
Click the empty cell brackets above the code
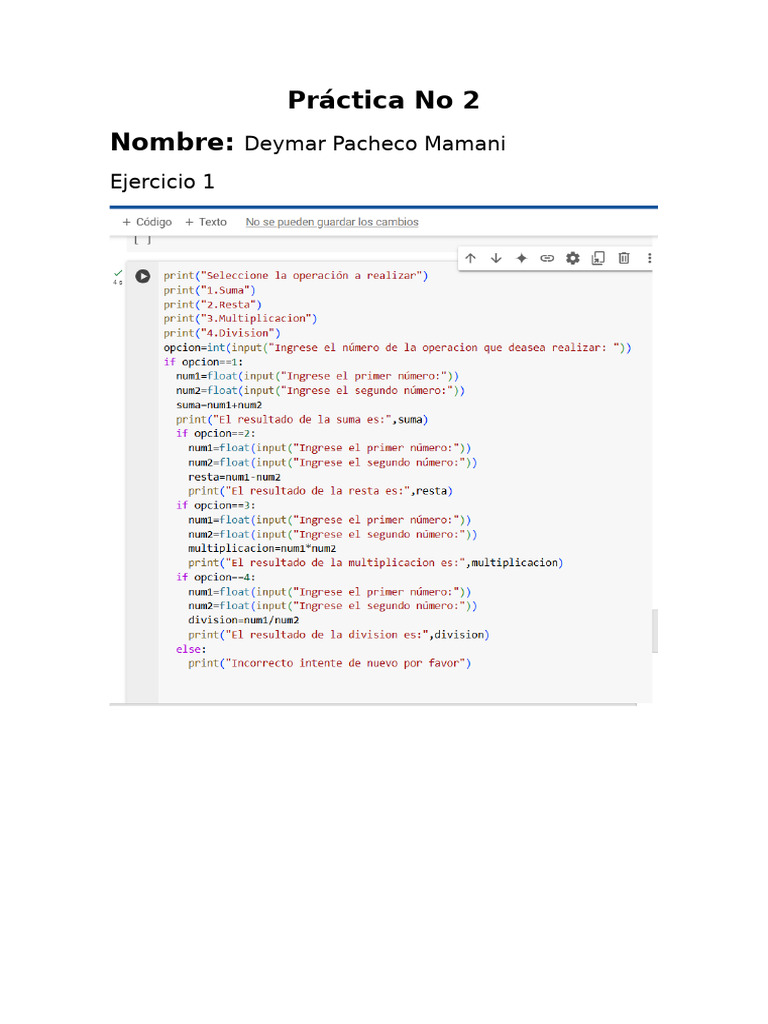coord(142,240)
